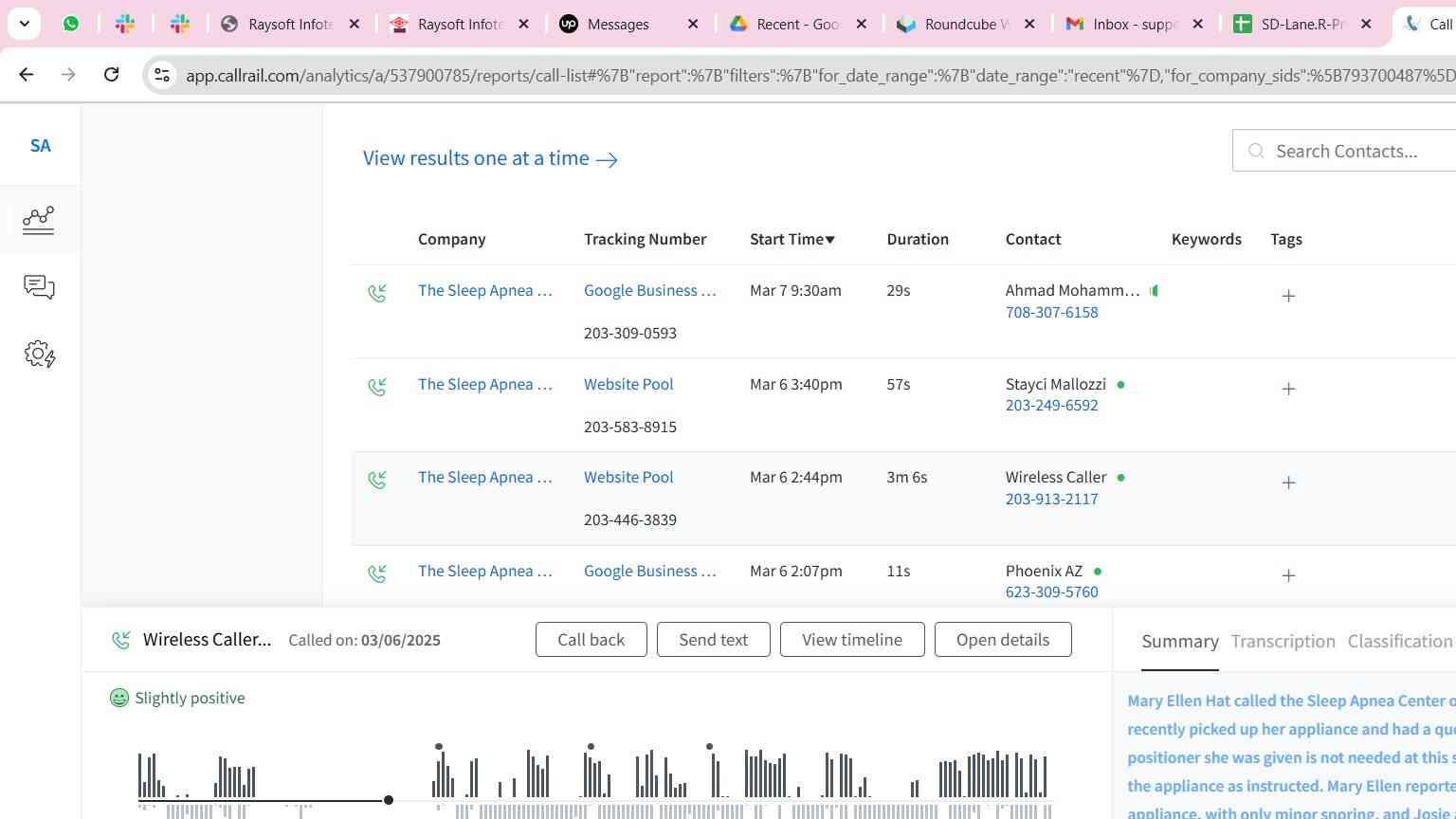The height and width of the screenshot is (819, 1456).
Task: Sort by Start Time column header
Action: coord(792,239)
